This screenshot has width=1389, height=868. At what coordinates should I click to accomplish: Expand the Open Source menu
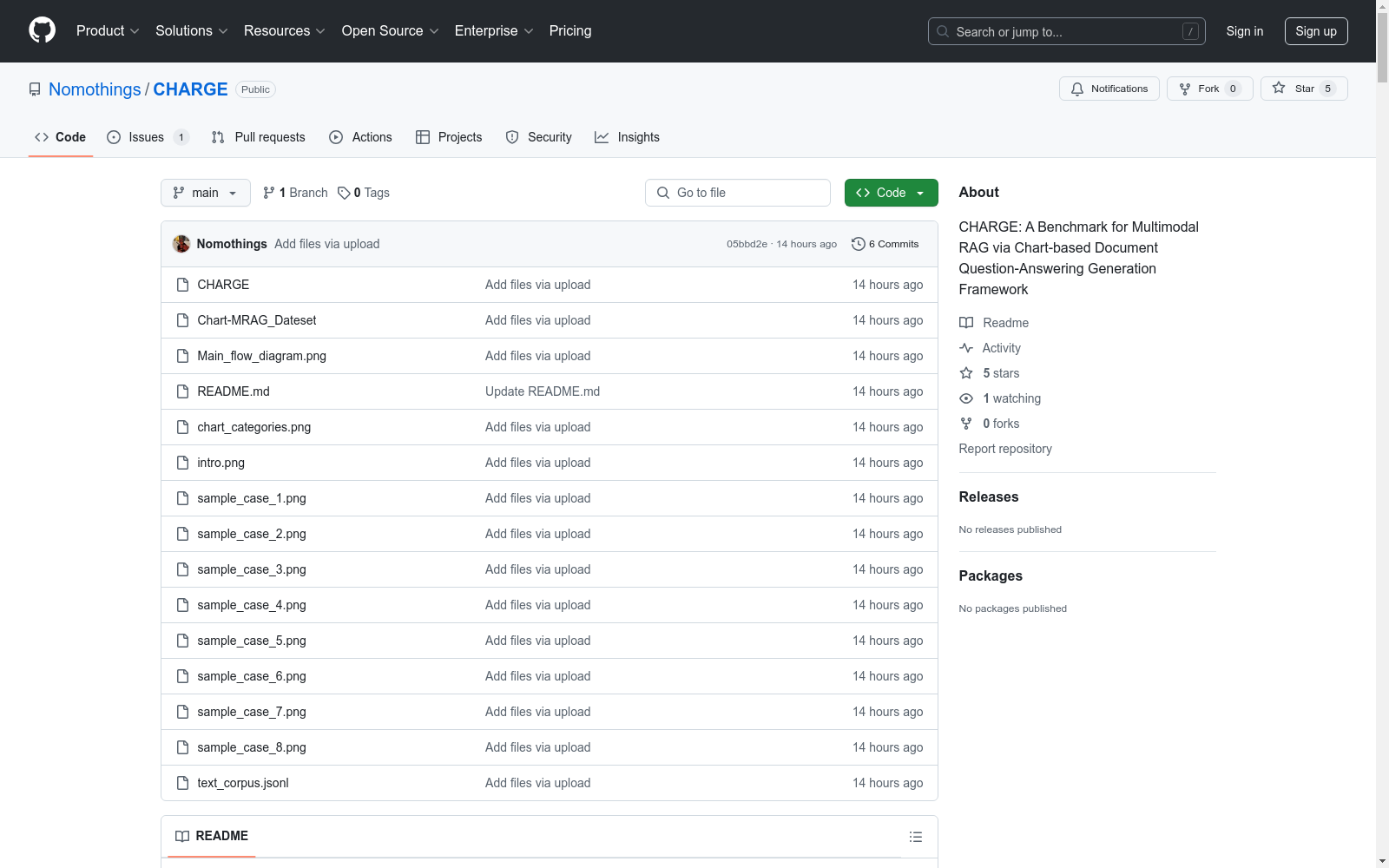click(391, 30)
